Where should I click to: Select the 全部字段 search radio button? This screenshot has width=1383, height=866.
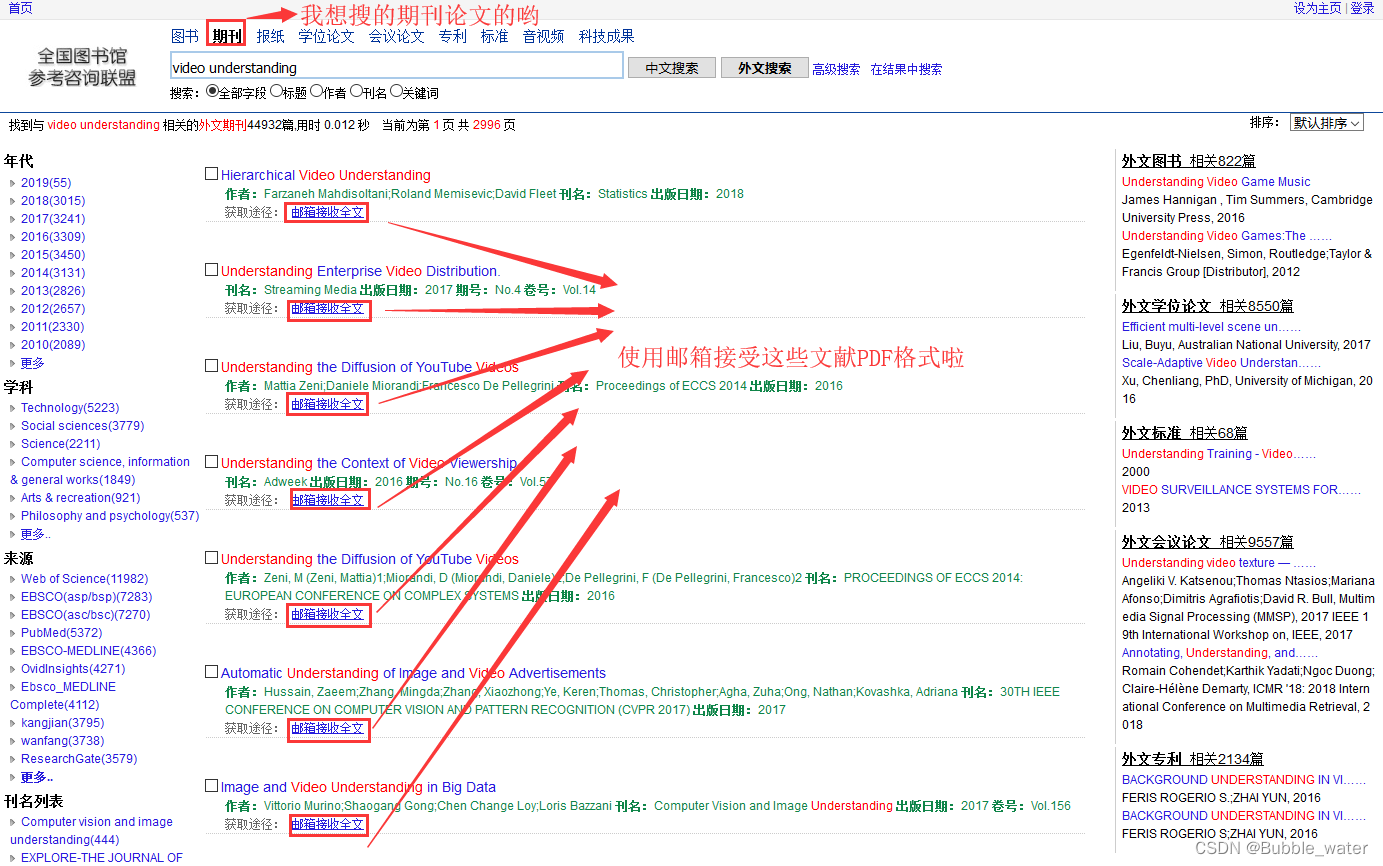[212, 91]
